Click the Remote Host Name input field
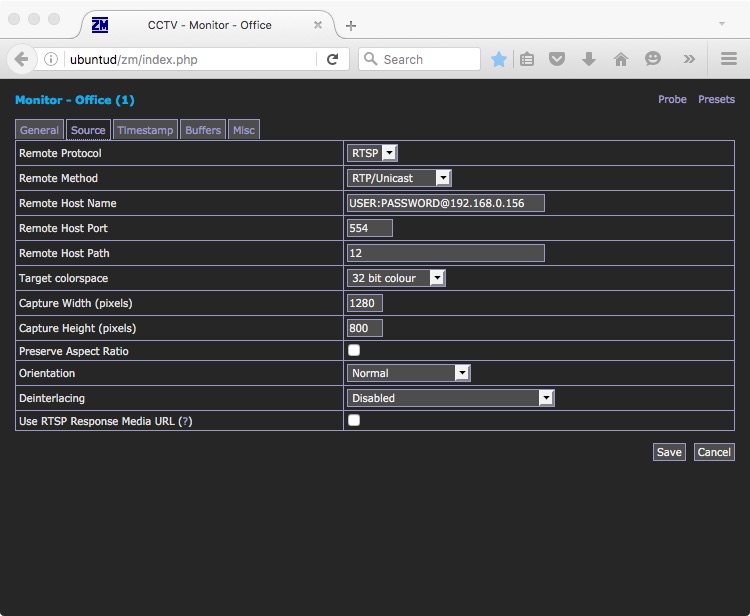Image resolution: width=750 pixels, height=616 pixels. (445, 203)
